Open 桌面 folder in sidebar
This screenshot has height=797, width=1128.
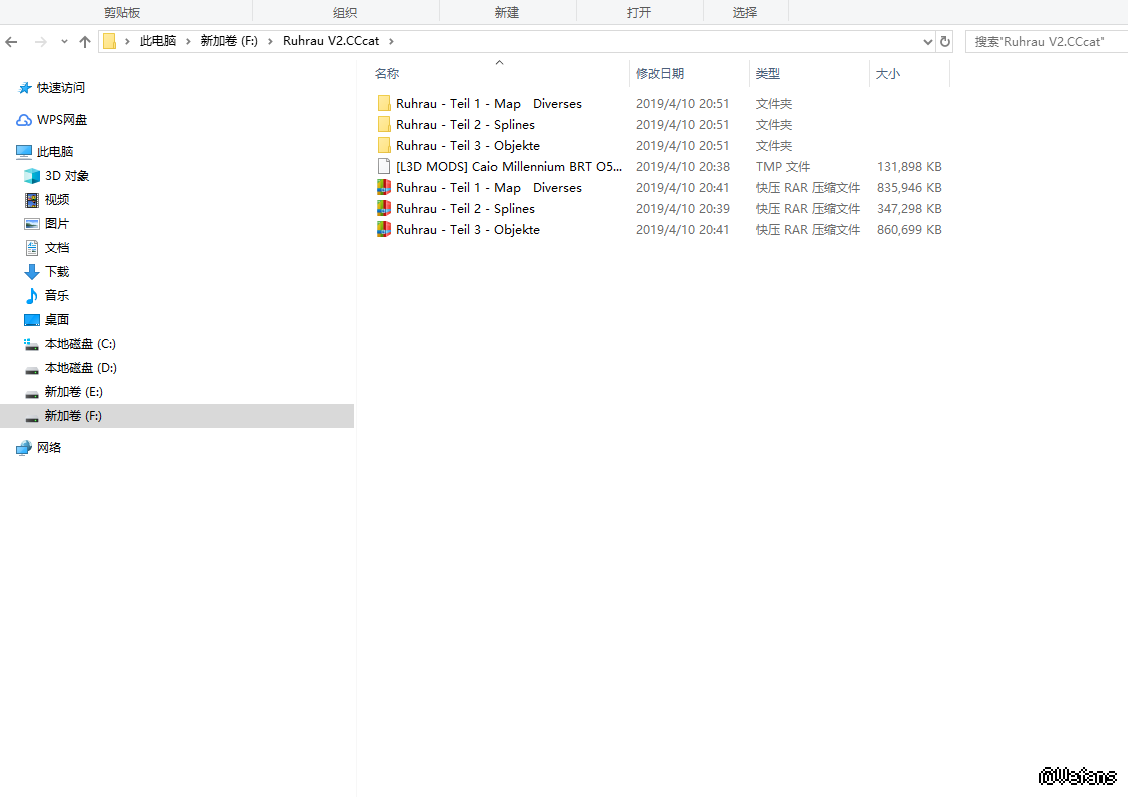click(57, 319)
